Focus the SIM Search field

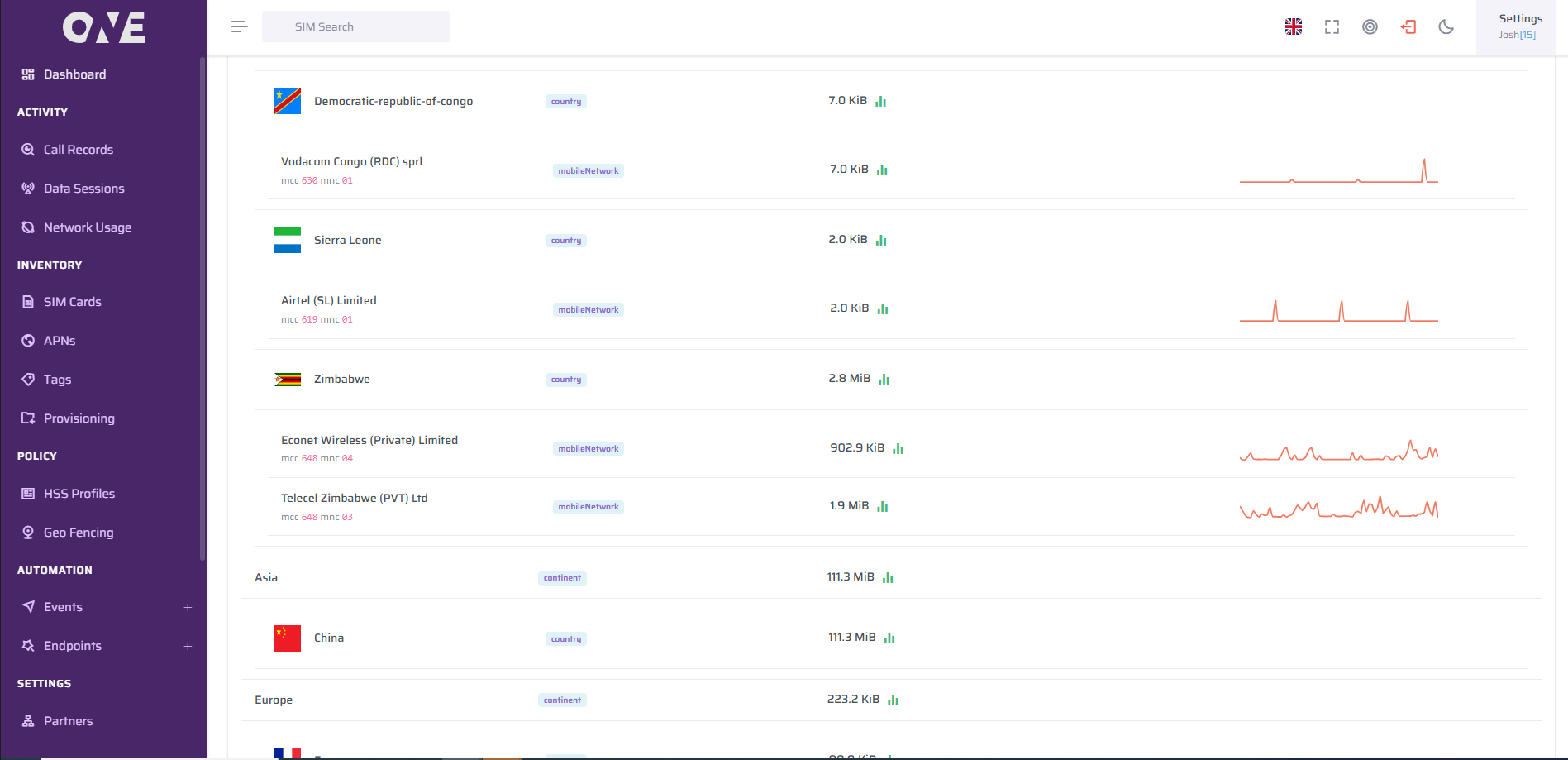pos(356,26)
